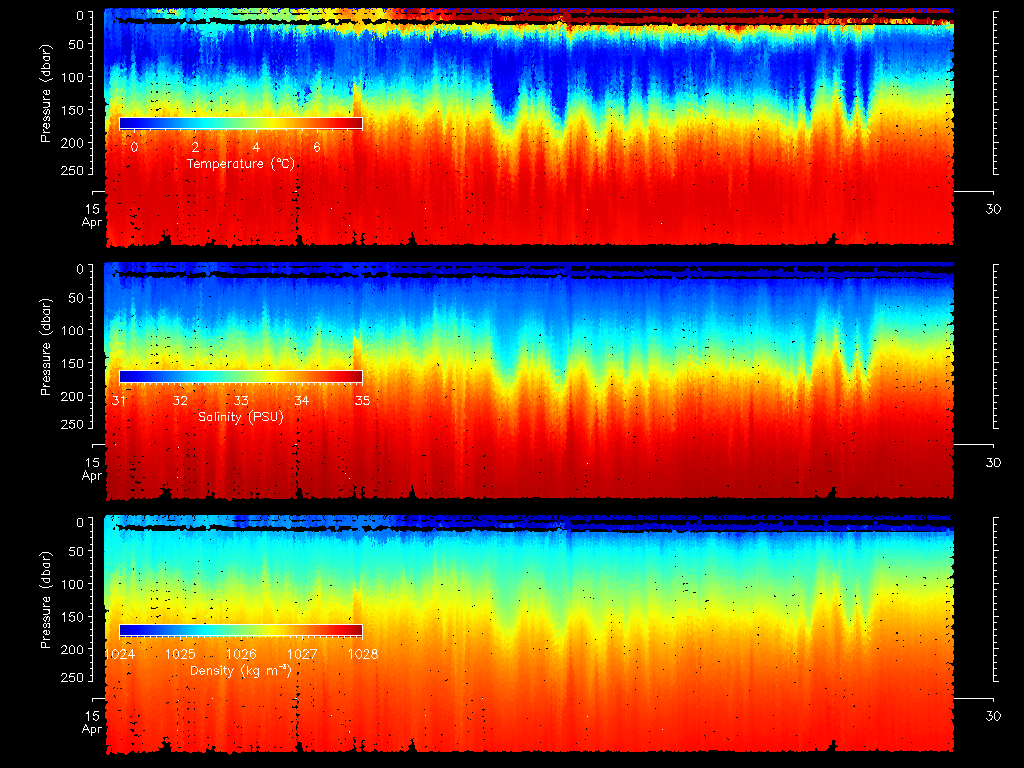This screenshot has height=768, width=1024.
Task: Click the 'Density (kg m⁻³)' label
Action: pyautogui.click(x=241, y=670)
